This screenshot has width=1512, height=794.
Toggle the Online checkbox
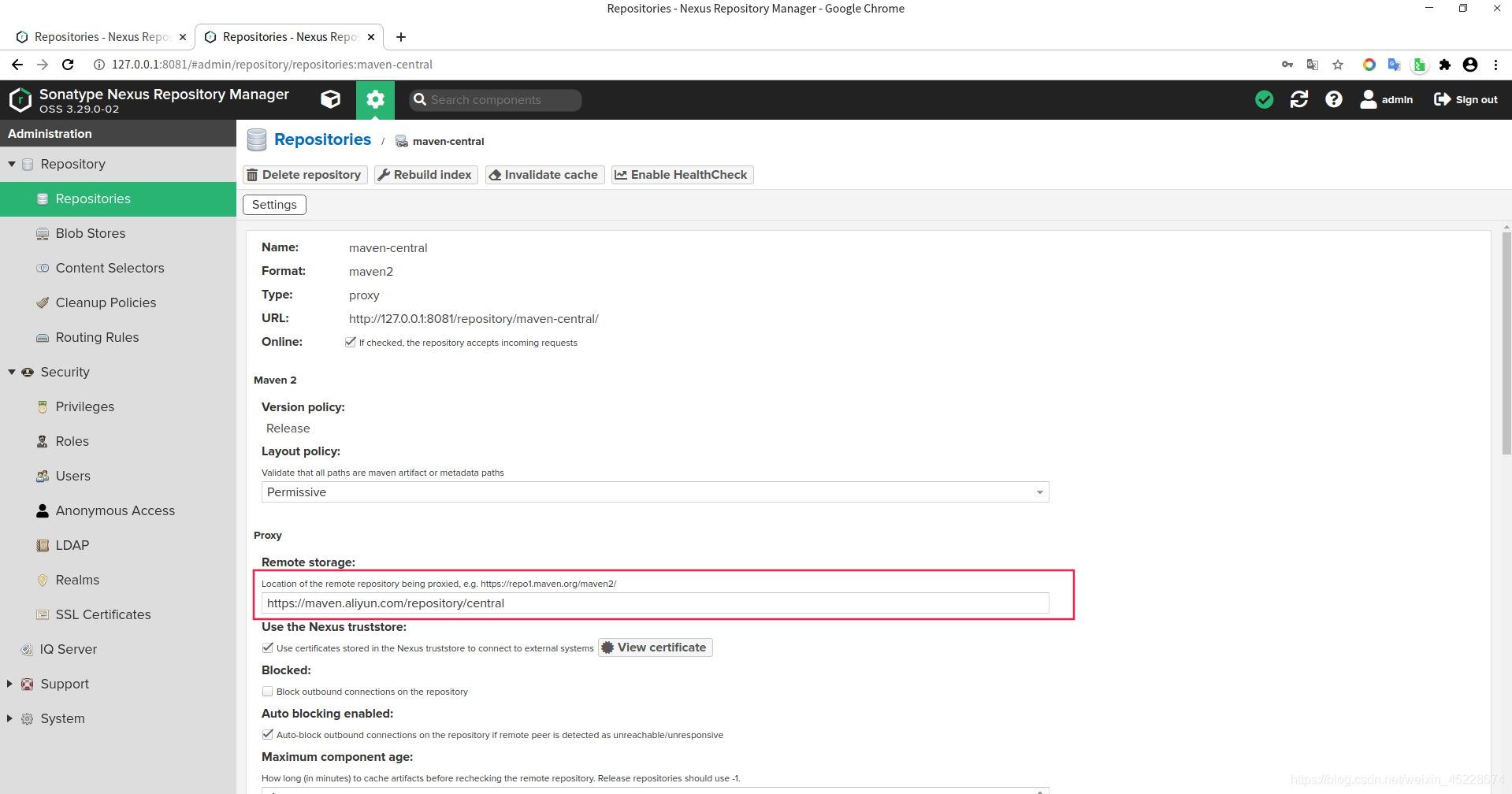351,342
